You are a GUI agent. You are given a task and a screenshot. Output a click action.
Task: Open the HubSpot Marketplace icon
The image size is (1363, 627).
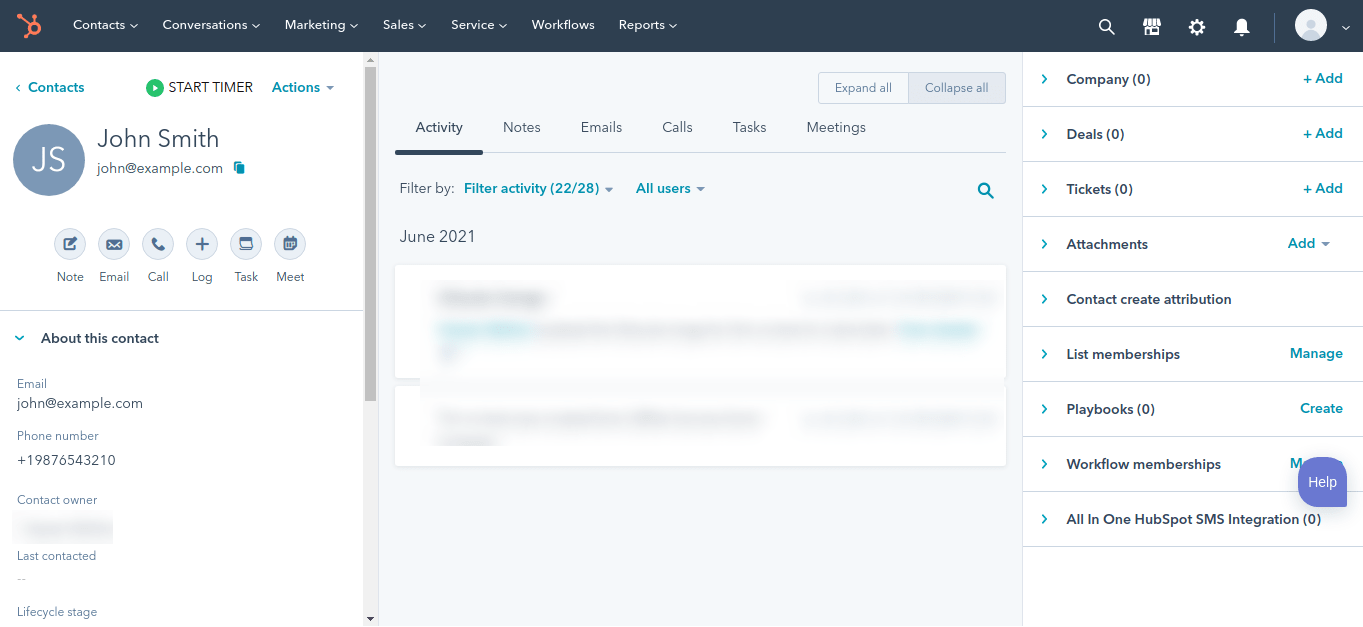tap(1151, 26)
